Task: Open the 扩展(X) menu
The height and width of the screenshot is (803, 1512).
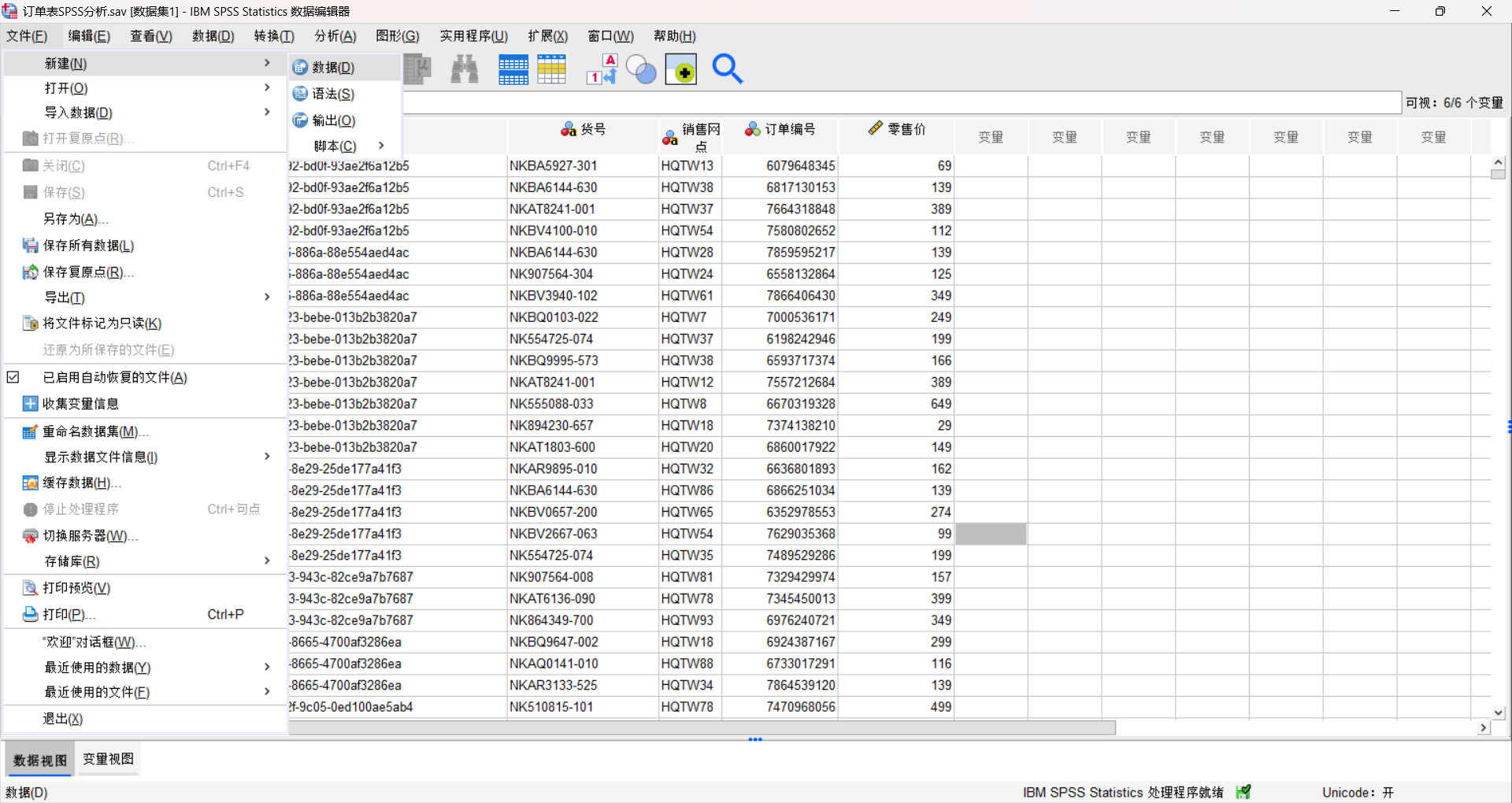Action: click(x=548, y=36)
